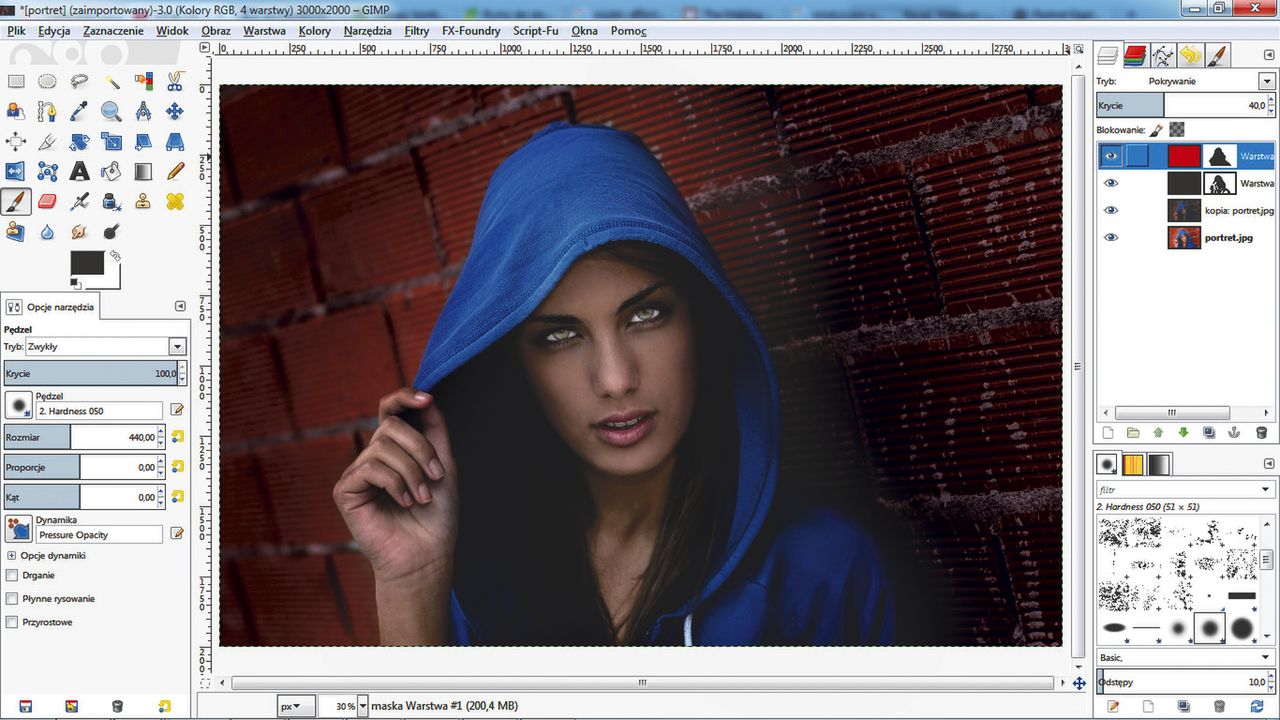Select the red layer thumbnail of top Warstwa
The image size is (1280, 720).
(1184, 156)
